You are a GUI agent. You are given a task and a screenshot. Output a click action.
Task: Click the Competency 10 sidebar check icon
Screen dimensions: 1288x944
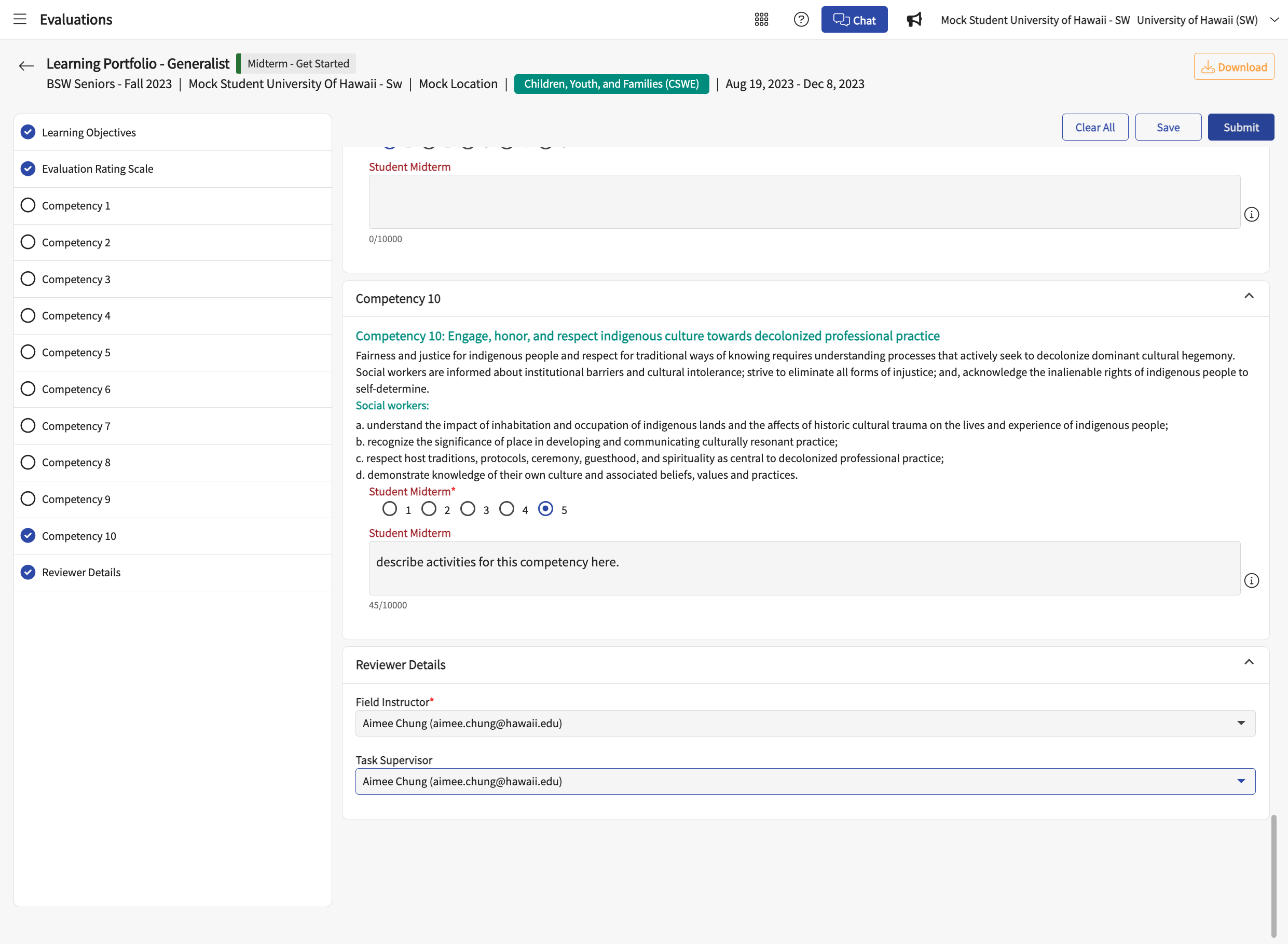coord(28,535)
